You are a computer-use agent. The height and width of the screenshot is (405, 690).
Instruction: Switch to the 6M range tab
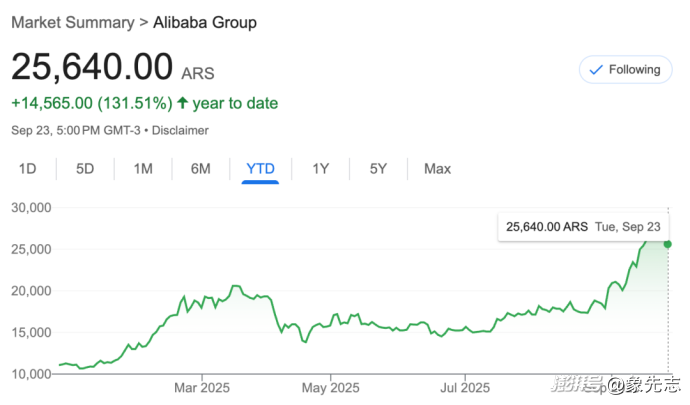point(201,169)
